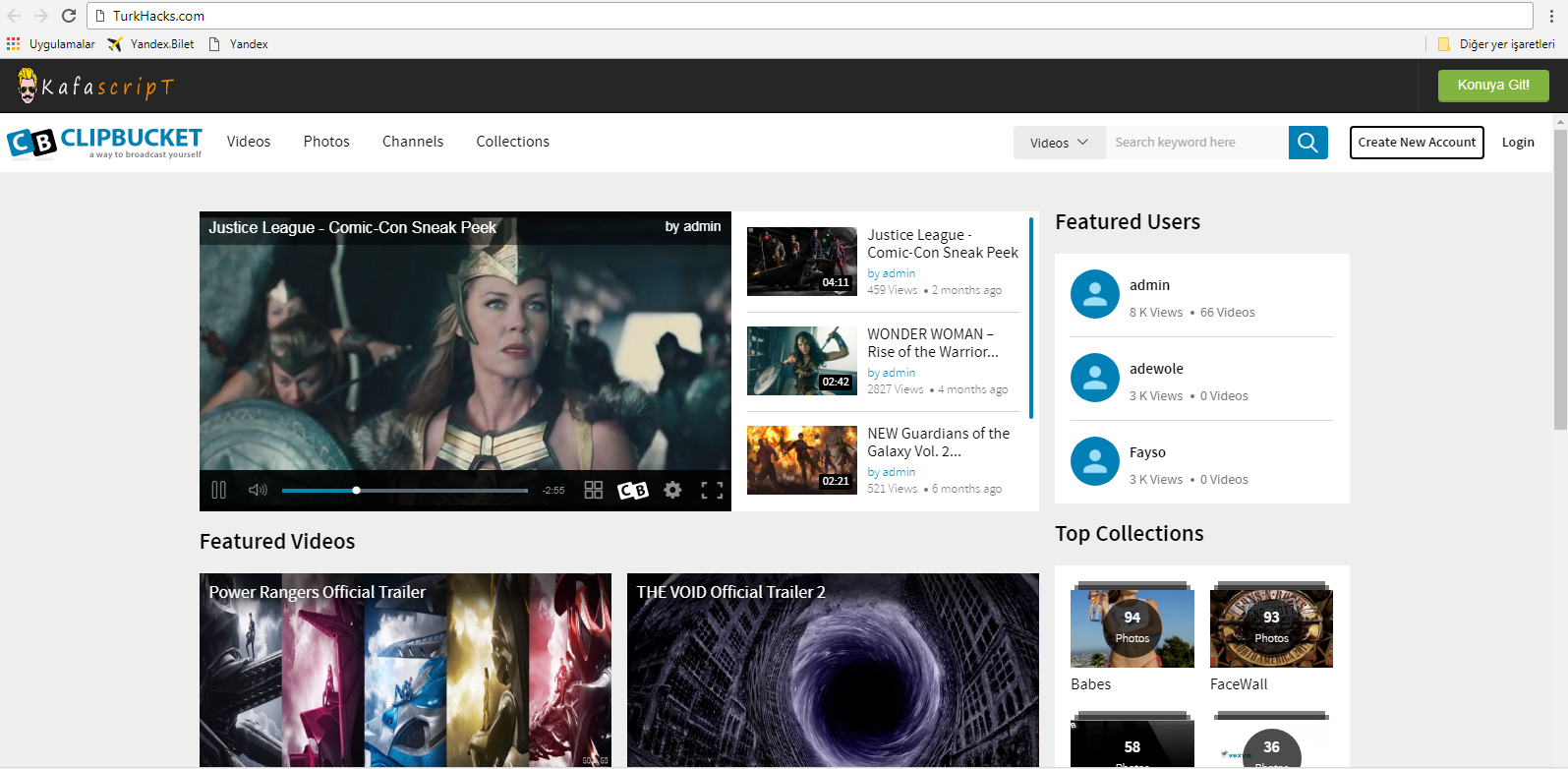The width and height of the screenshot is (1568, 769).
Task: Click the browser back arrow
Action: pos(14,16)
